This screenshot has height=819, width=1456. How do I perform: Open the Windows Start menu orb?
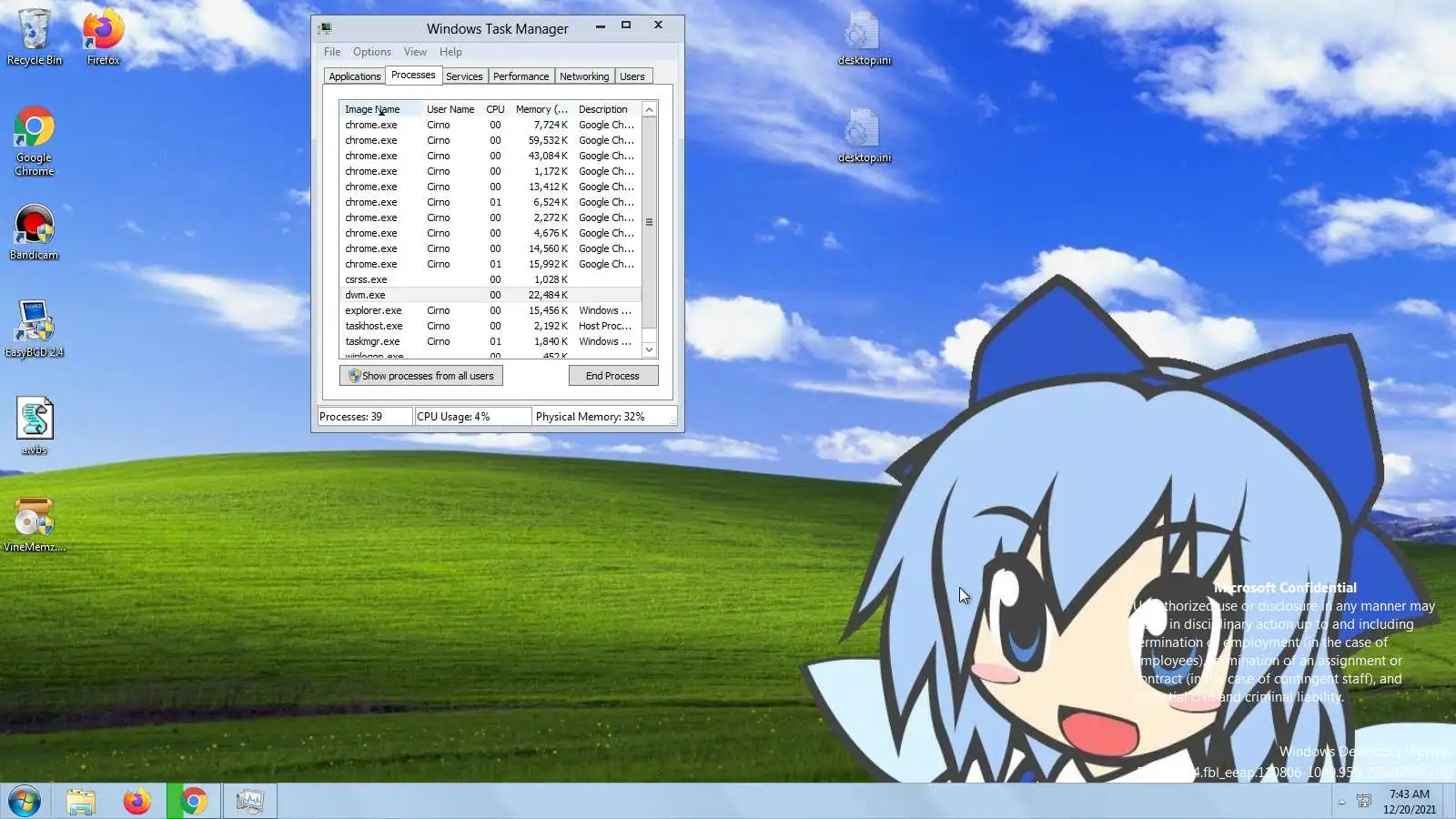[25, 802]
